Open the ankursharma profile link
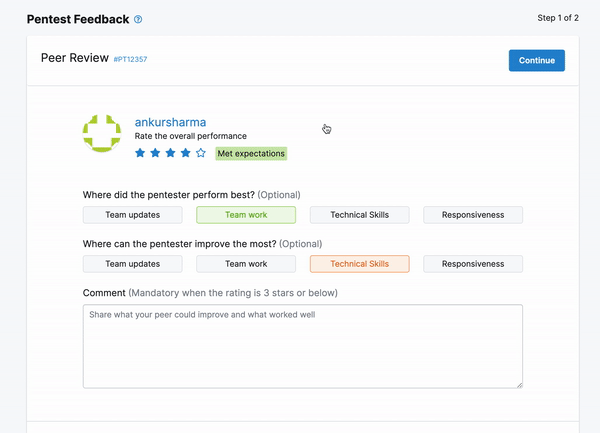 [x=170, y=122]
